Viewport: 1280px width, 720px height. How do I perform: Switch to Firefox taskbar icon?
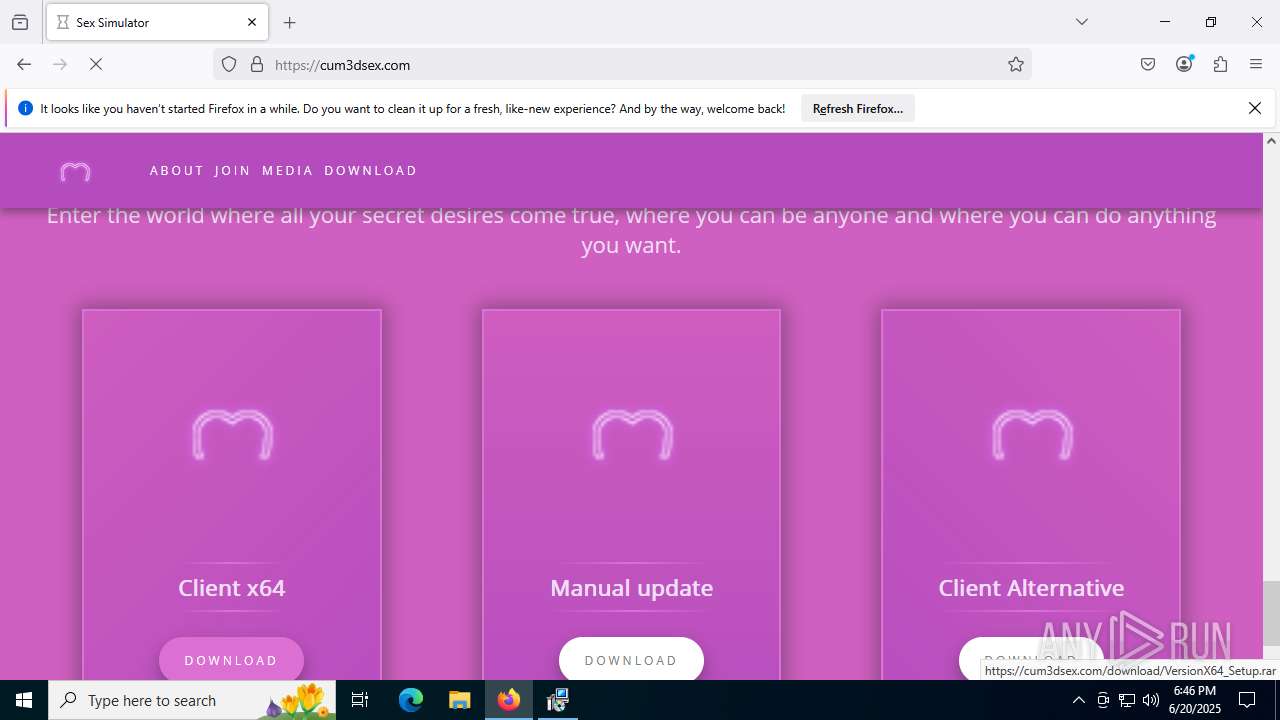point(509,700)
